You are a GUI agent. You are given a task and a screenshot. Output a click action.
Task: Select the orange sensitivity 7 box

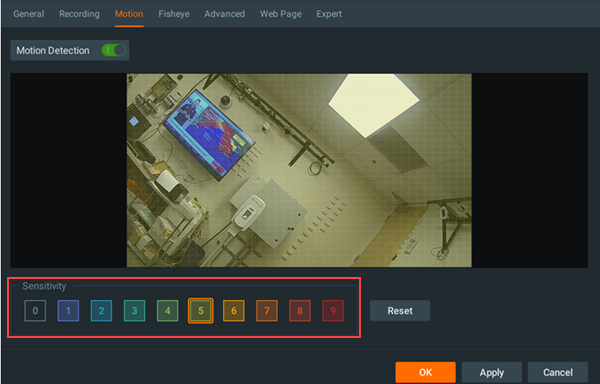267,311
